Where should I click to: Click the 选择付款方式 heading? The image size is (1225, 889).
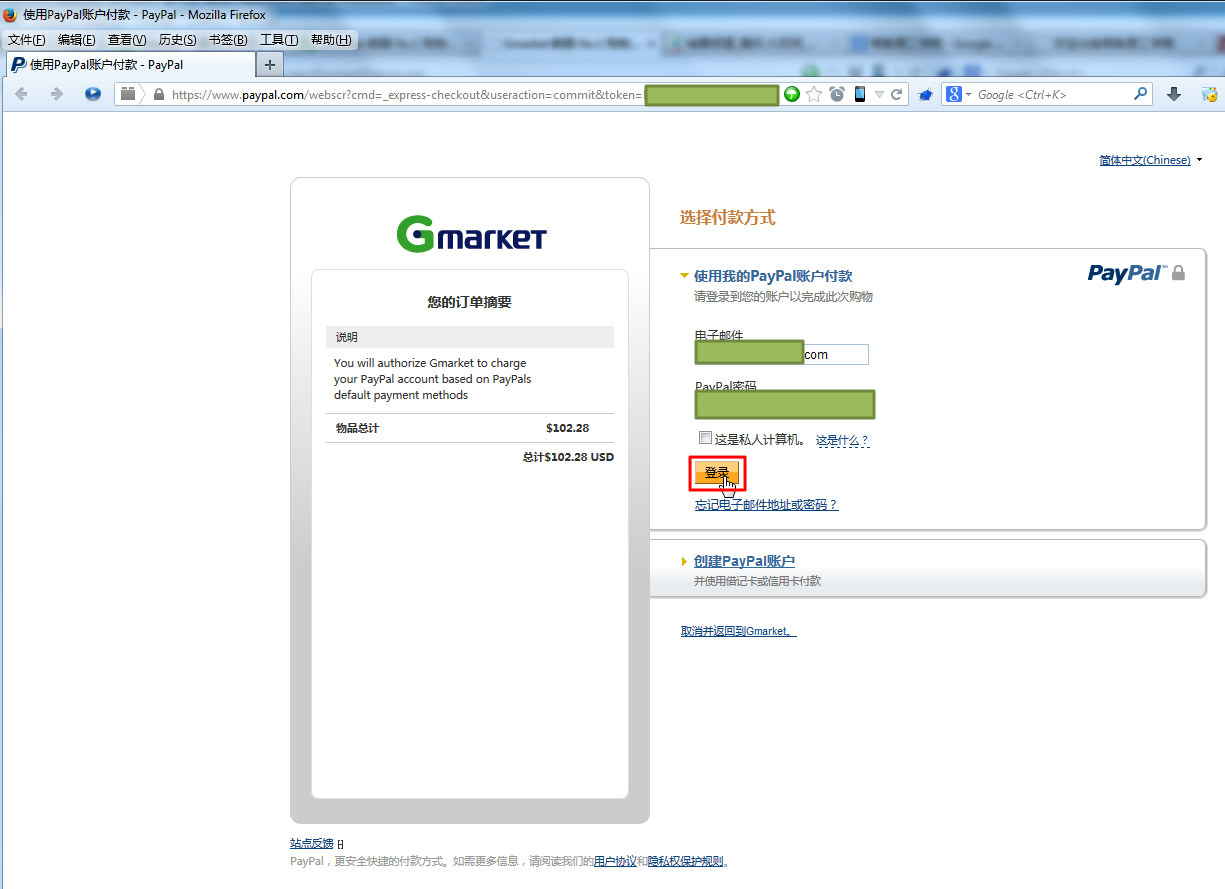(x=727, y=217)
